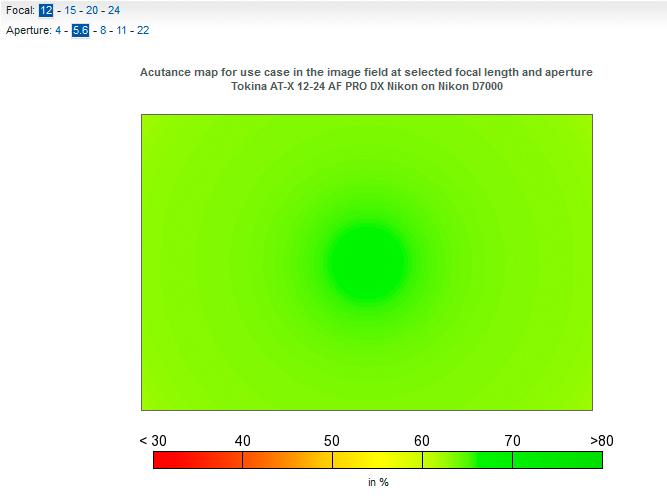Click the red segment of the color legend
Viewport: 667px width, 499px height.
pos(198,460)
